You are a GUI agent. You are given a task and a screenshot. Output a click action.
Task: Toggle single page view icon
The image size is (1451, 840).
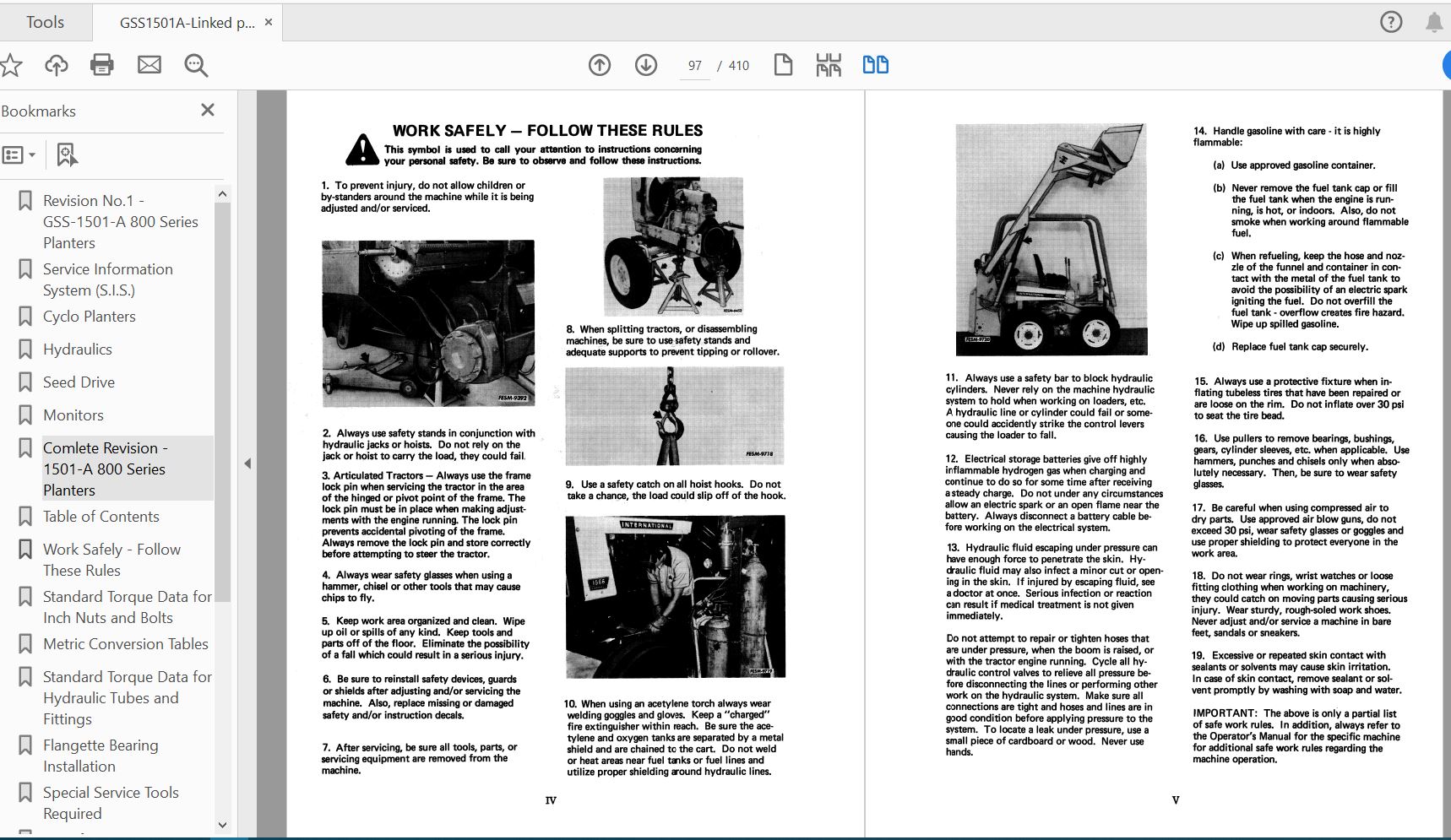[x=783, y=65]
